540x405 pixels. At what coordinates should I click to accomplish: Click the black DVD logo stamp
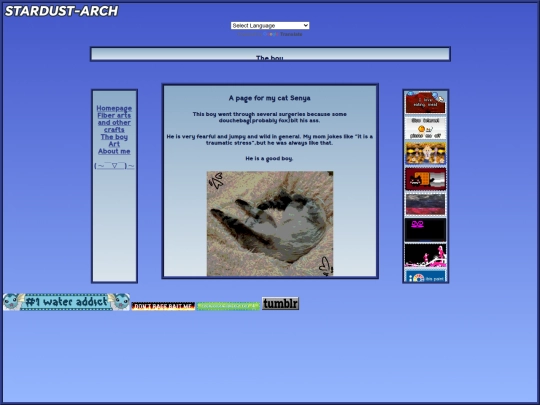pos(425,230)
